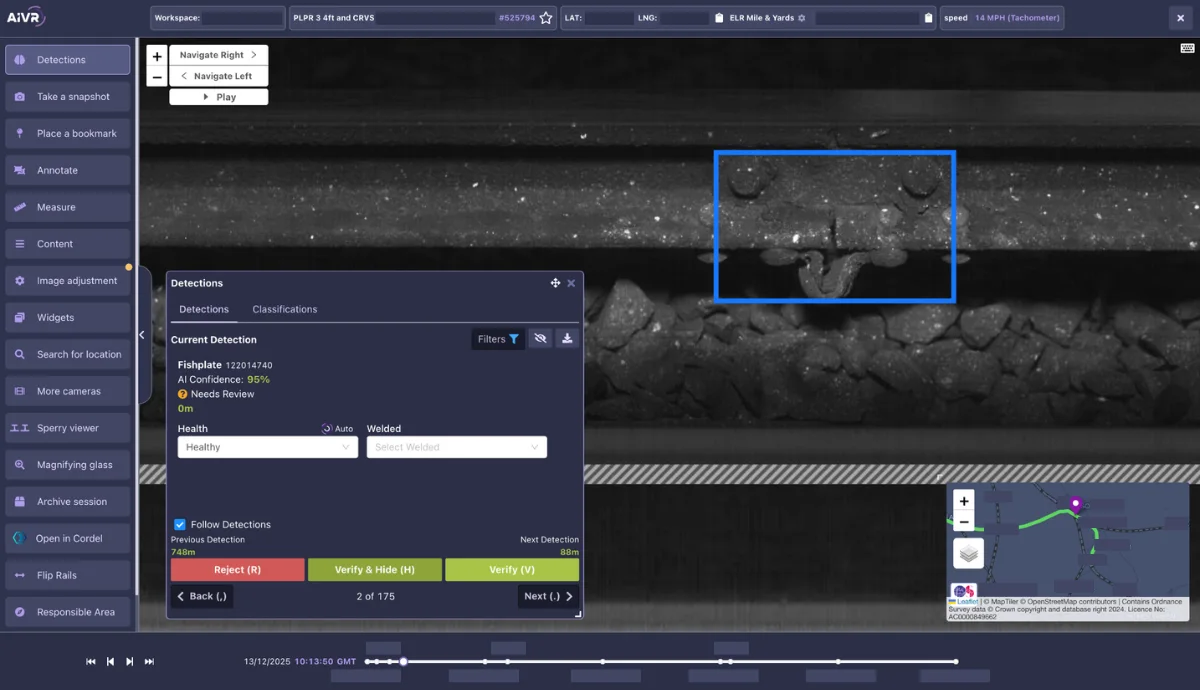Star the PLPR 3 4ft and CRVS session
1200x690 pixels.
pyautogui.click(x=546, y=18)
